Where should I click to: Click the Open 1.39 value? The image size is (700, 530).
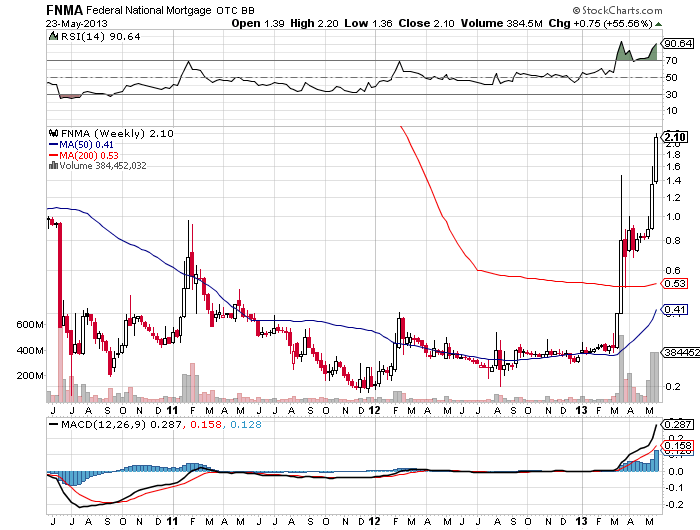point(258,24)
